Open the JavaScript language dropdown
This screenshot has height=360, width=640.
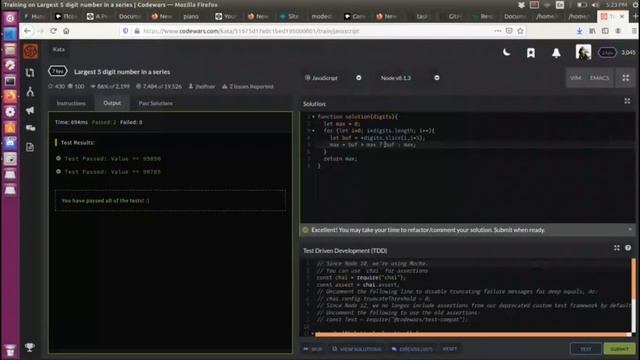(x=333, y=78)
